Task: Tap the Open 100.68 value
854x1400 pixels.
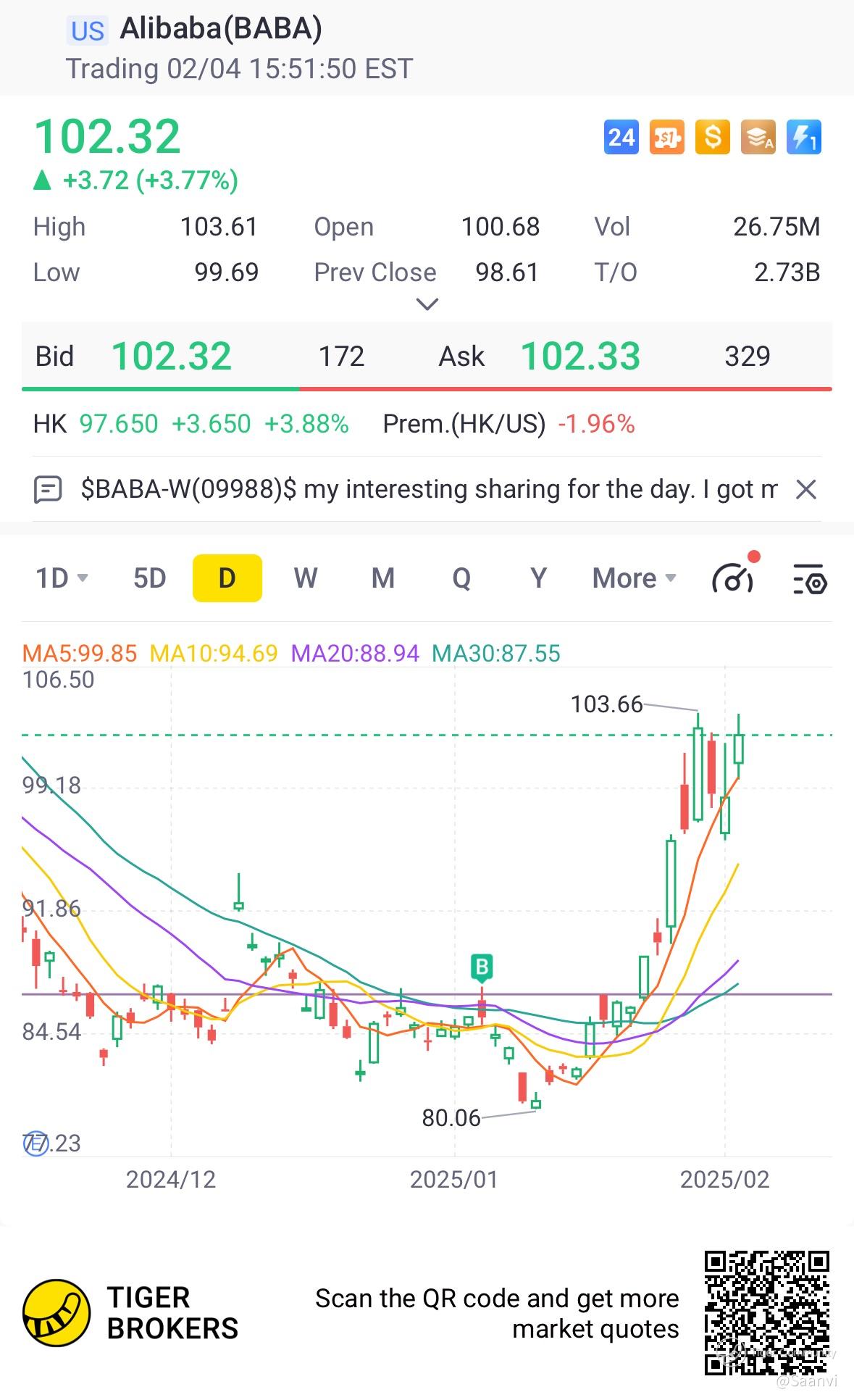Action: click(501, 227)
